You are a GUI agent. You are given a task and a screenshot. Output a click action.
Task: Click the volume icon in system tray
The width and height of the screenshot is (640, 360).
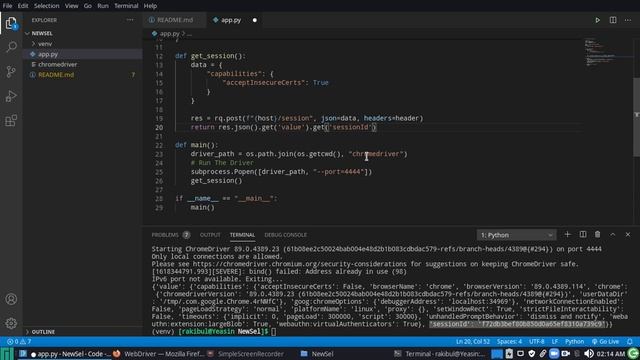[589, 354]
